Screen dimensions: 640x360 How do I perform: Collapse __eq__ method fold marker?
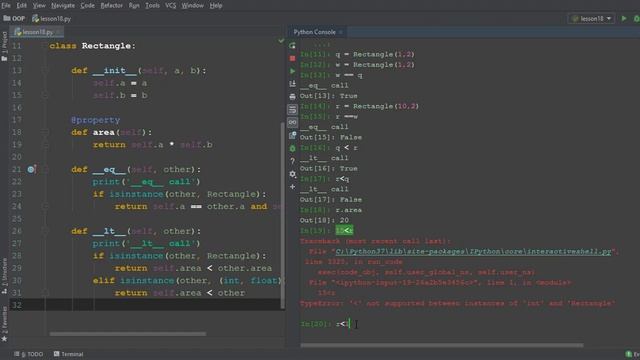(x=45, y=169)
